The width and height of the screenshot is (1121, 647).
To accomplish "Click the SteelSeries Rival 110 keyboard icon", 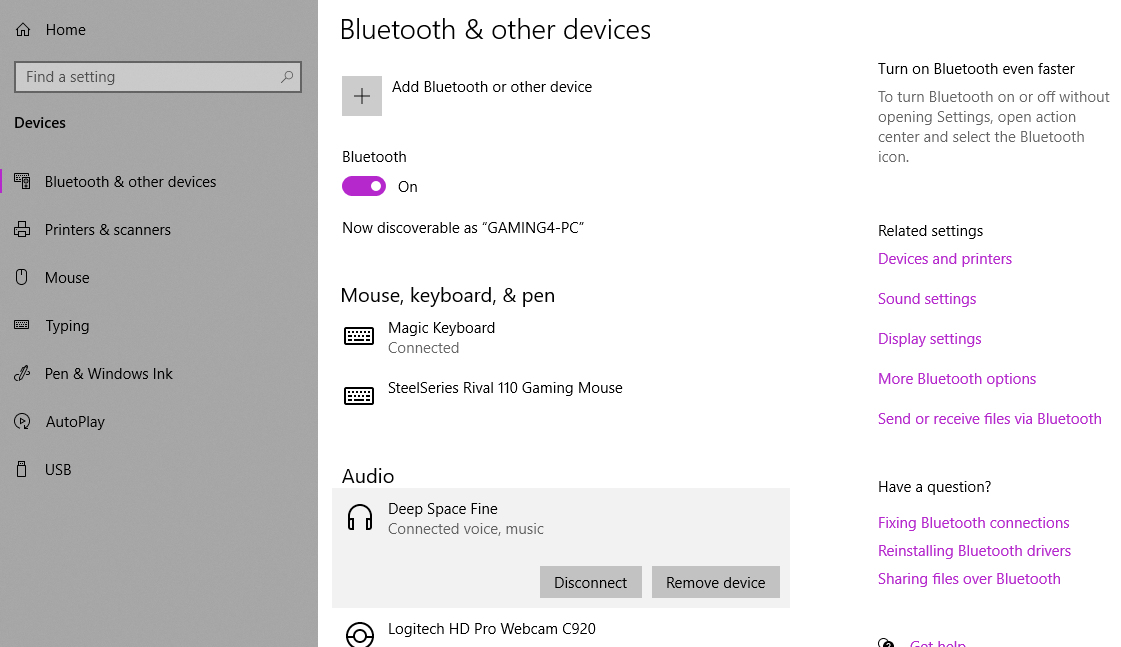I will [359, 396].
